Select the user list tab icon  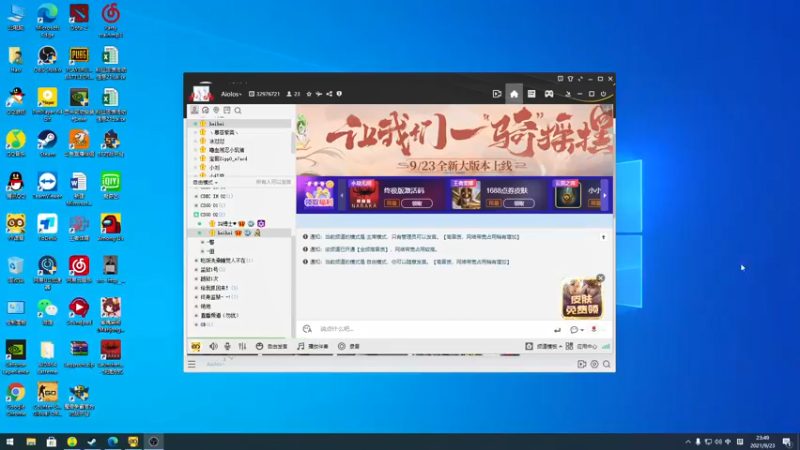[194, 110]
